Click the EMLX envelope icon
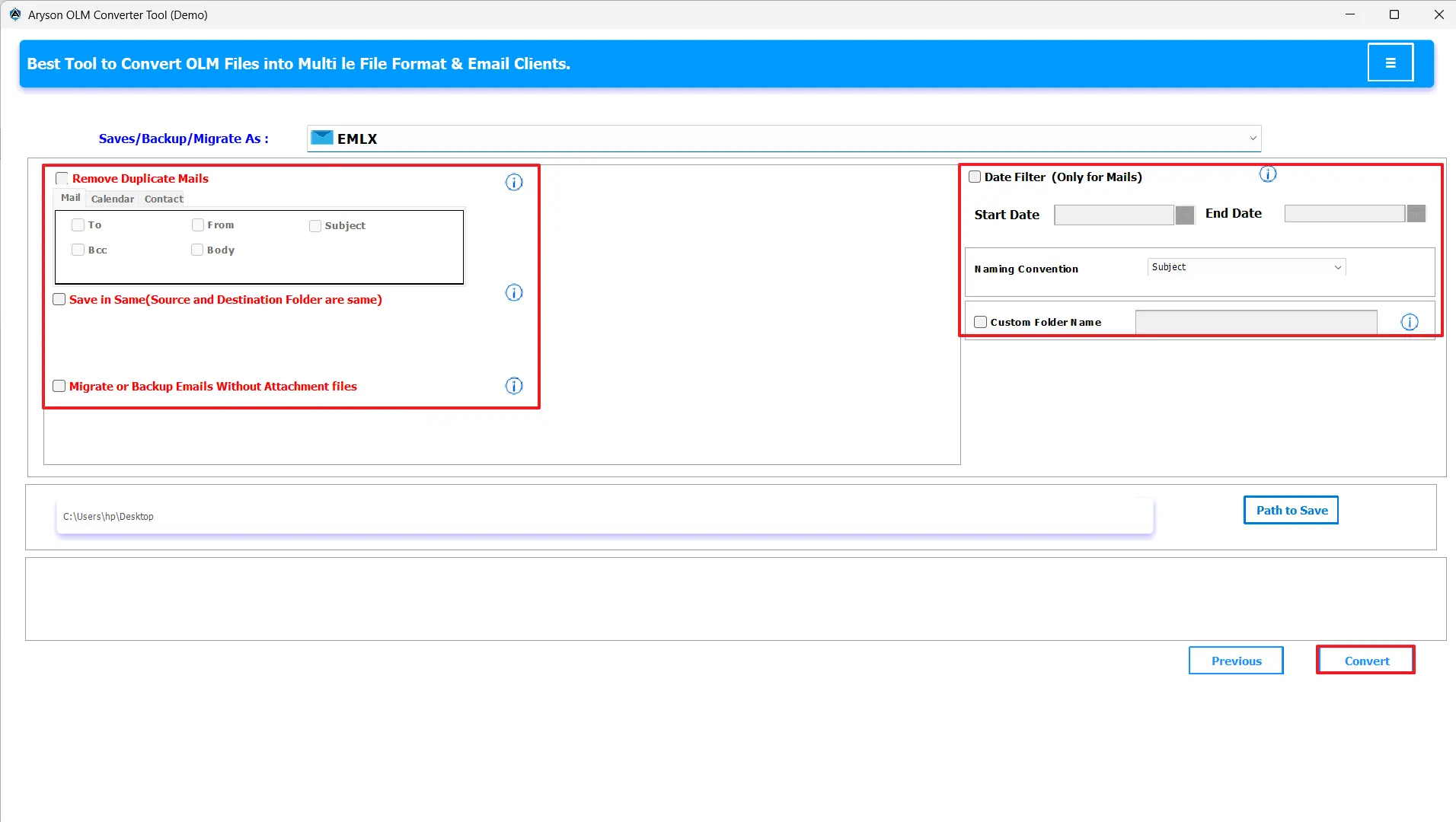This screenshot has width=1456, height=822. (322, 138)
